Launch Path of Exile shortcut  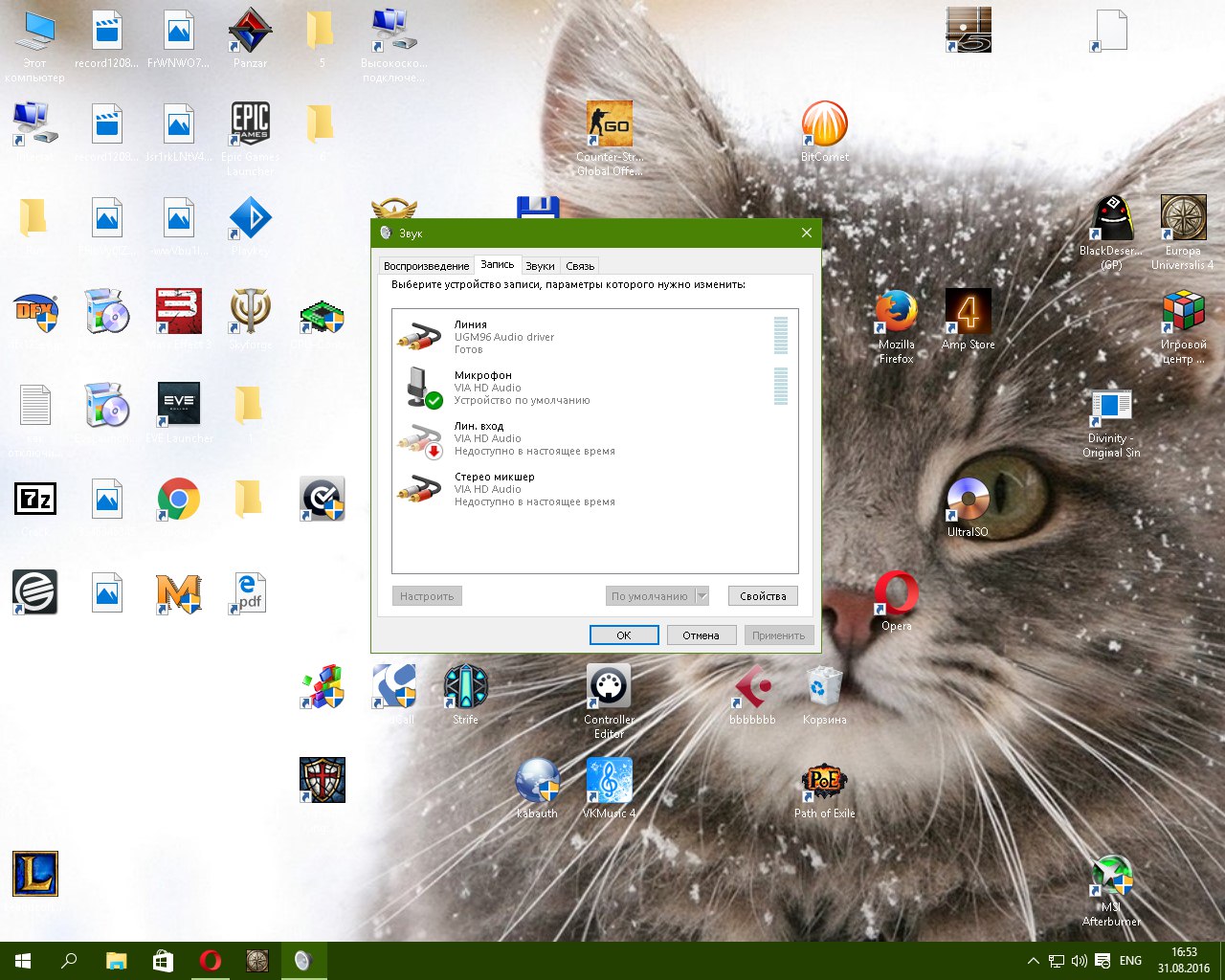pos(825,789)
